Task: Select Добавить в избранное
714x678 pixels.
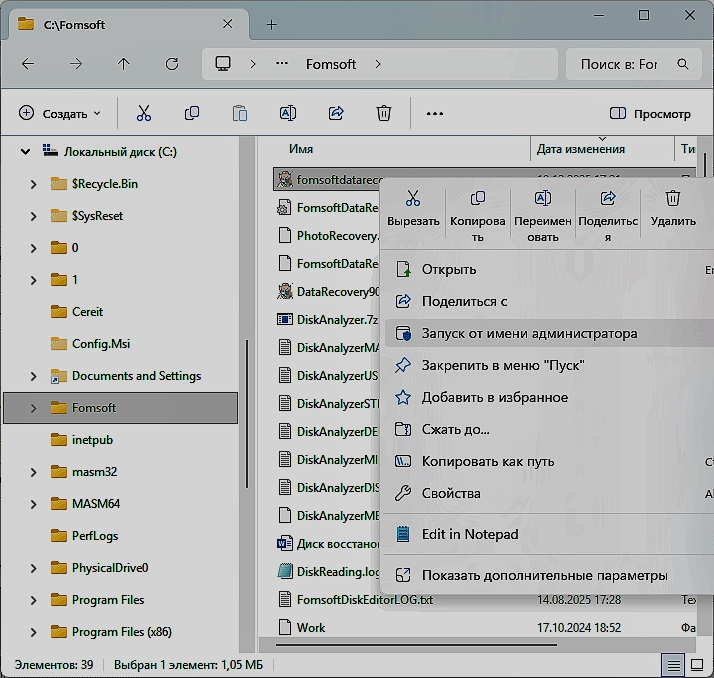Action: 551,397
